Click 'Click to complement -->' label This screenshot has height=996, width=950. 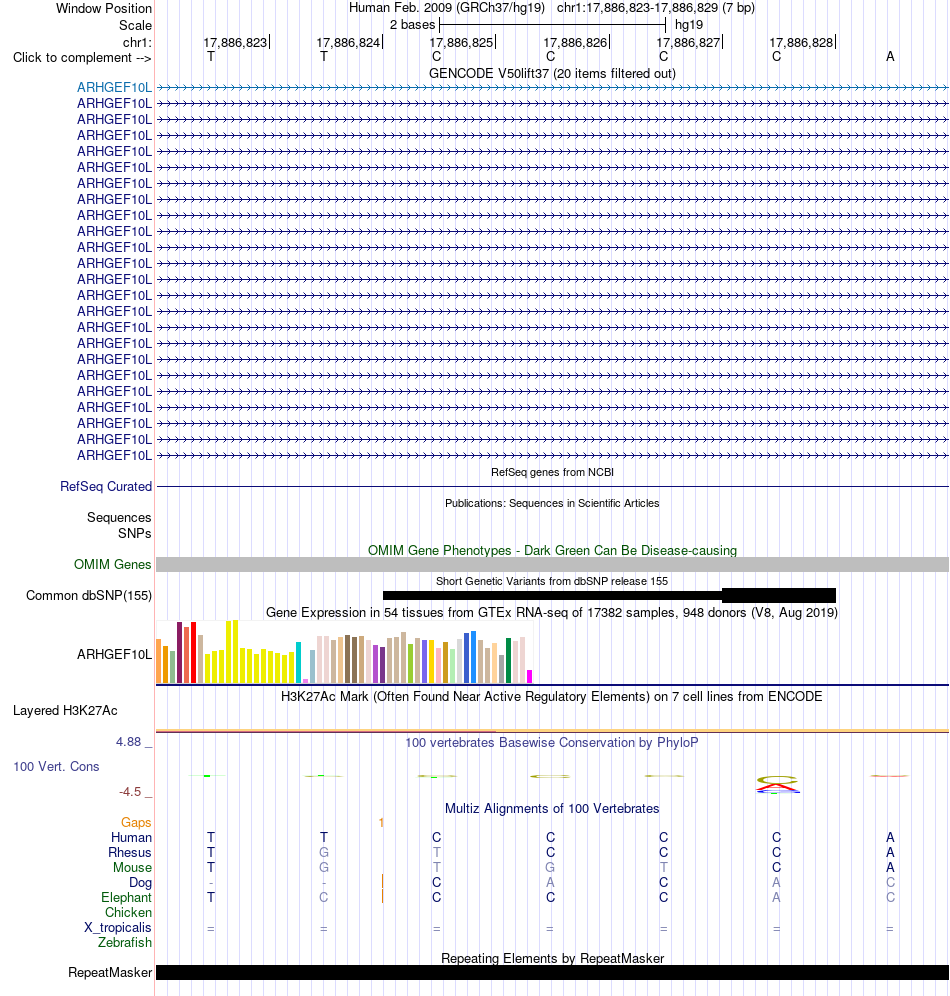(82, 58)
